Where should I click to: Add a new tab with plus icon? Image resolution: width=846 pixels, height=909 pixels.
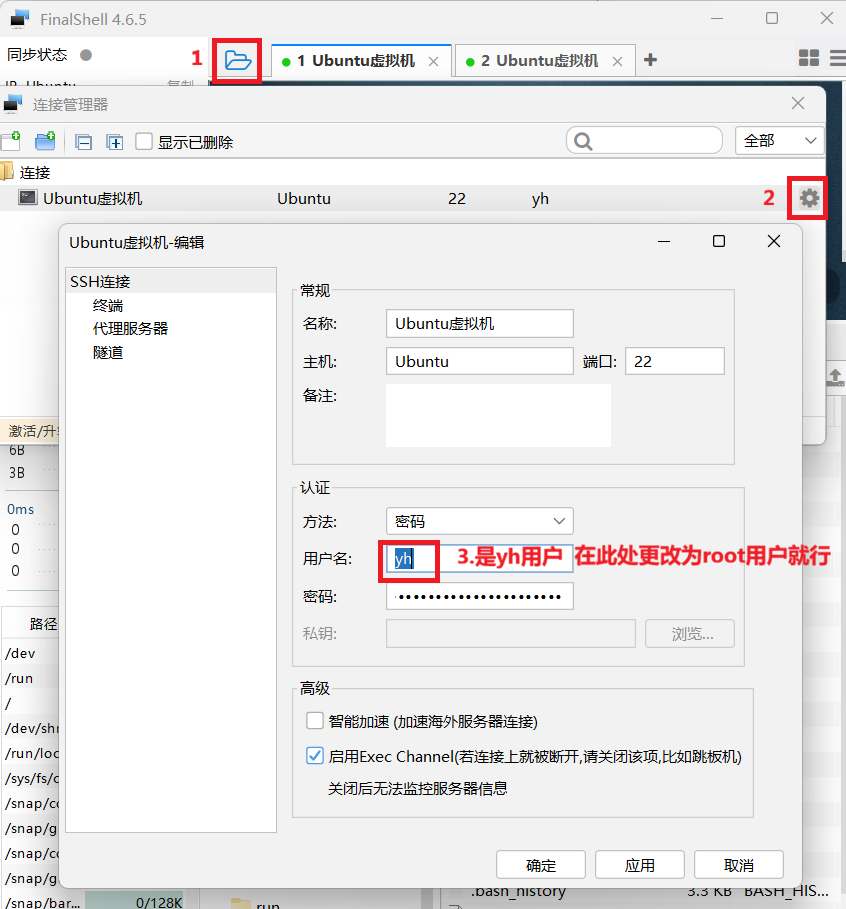click(651, 59)
